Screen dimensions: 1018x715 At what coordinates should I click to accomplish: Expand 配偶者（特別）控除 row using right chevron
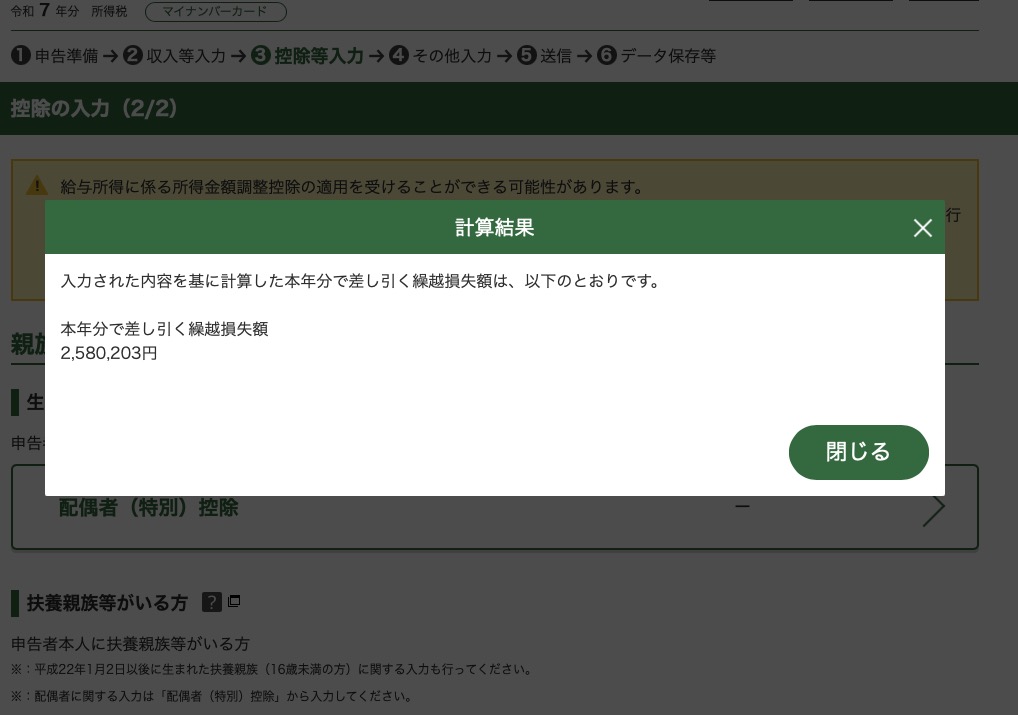tap(933, 509)
